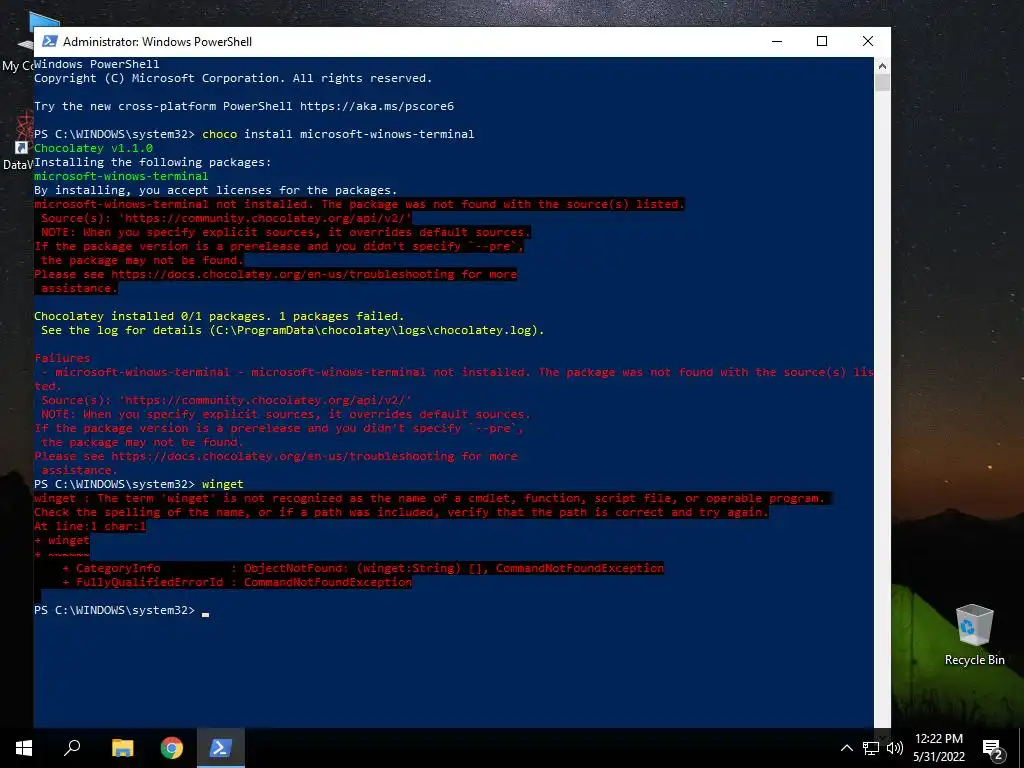Close the PowerShell window
The width and height of the screenshot is (1024, 768).
coord(868,41)
